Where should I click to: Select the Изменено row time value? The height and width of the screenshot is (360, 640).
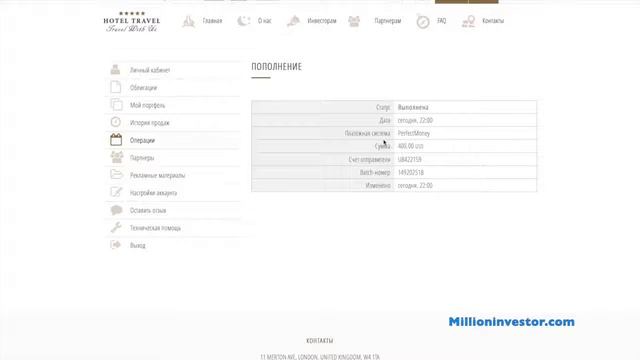(x=415, y=185)
